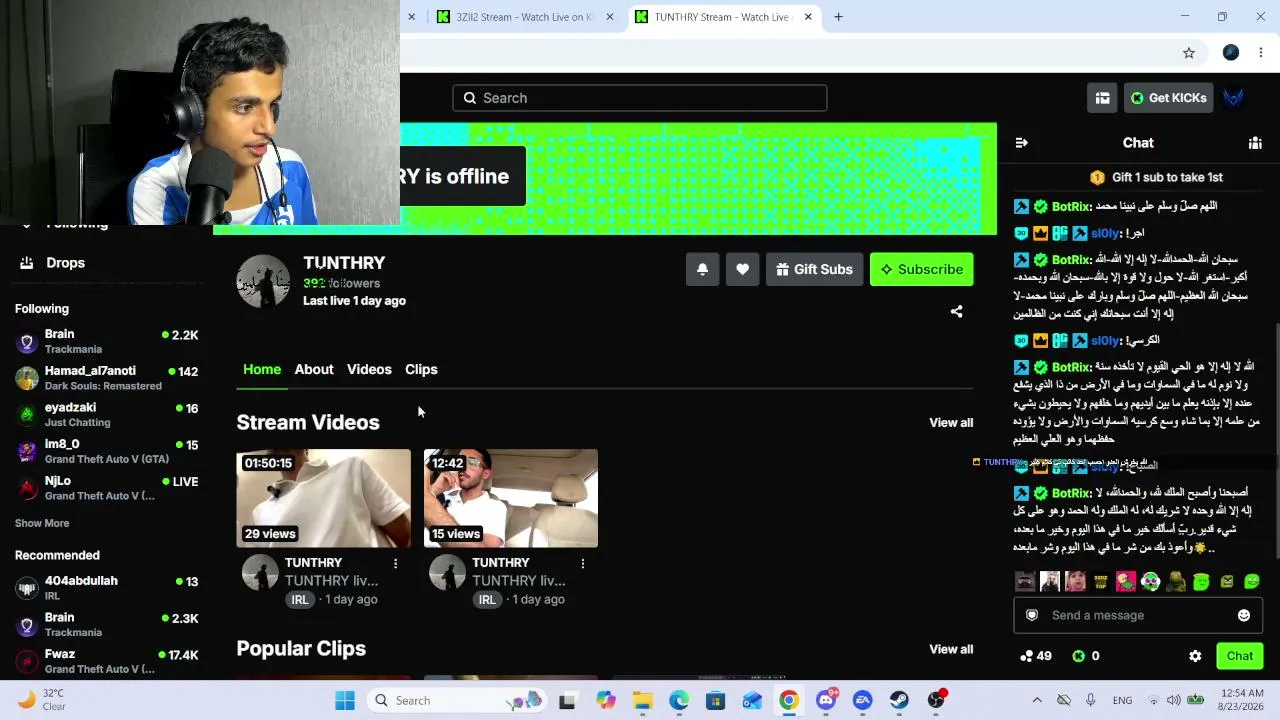This screenshot has height=720, width=1280.
Task: Toggle the microphone tray icon
Action: (x=1090, y=700)
